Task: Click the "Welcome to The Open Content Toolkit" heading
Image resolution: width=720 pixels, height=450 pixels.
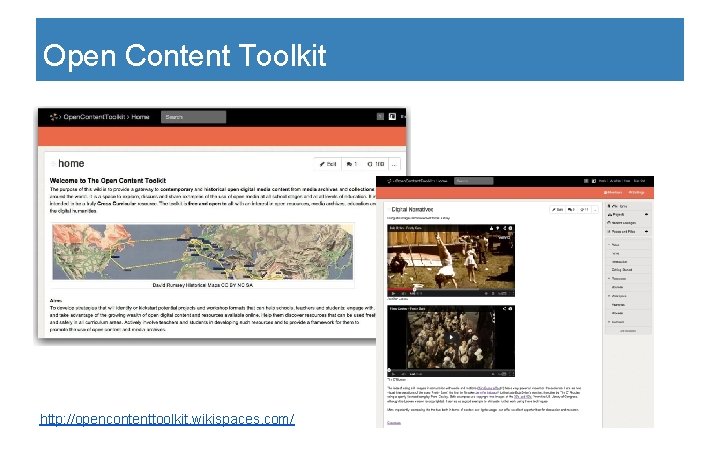Action: point(108,180)
